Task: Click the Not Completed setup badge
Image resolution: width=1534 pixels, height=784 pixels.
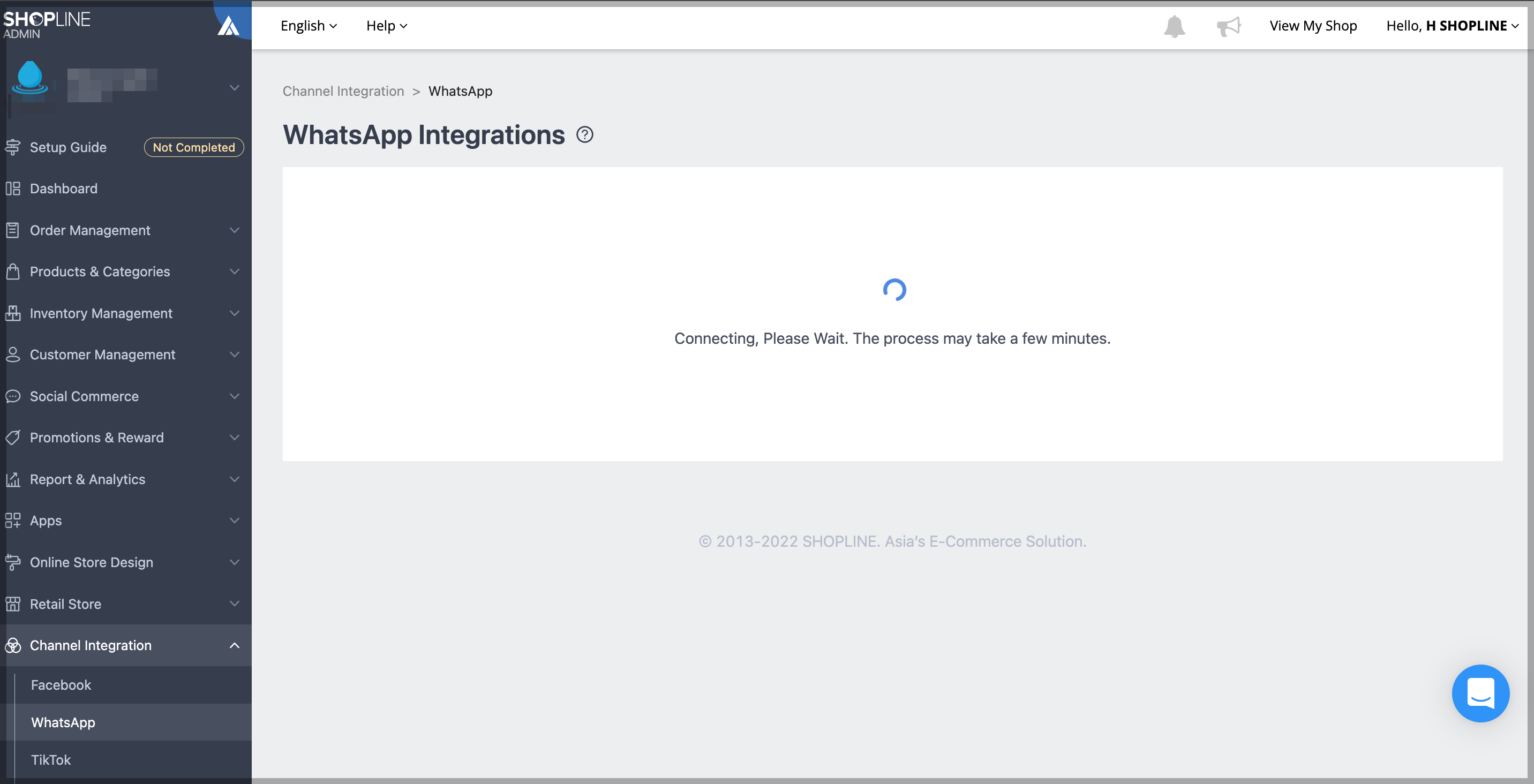Action: tap(194, 147)
